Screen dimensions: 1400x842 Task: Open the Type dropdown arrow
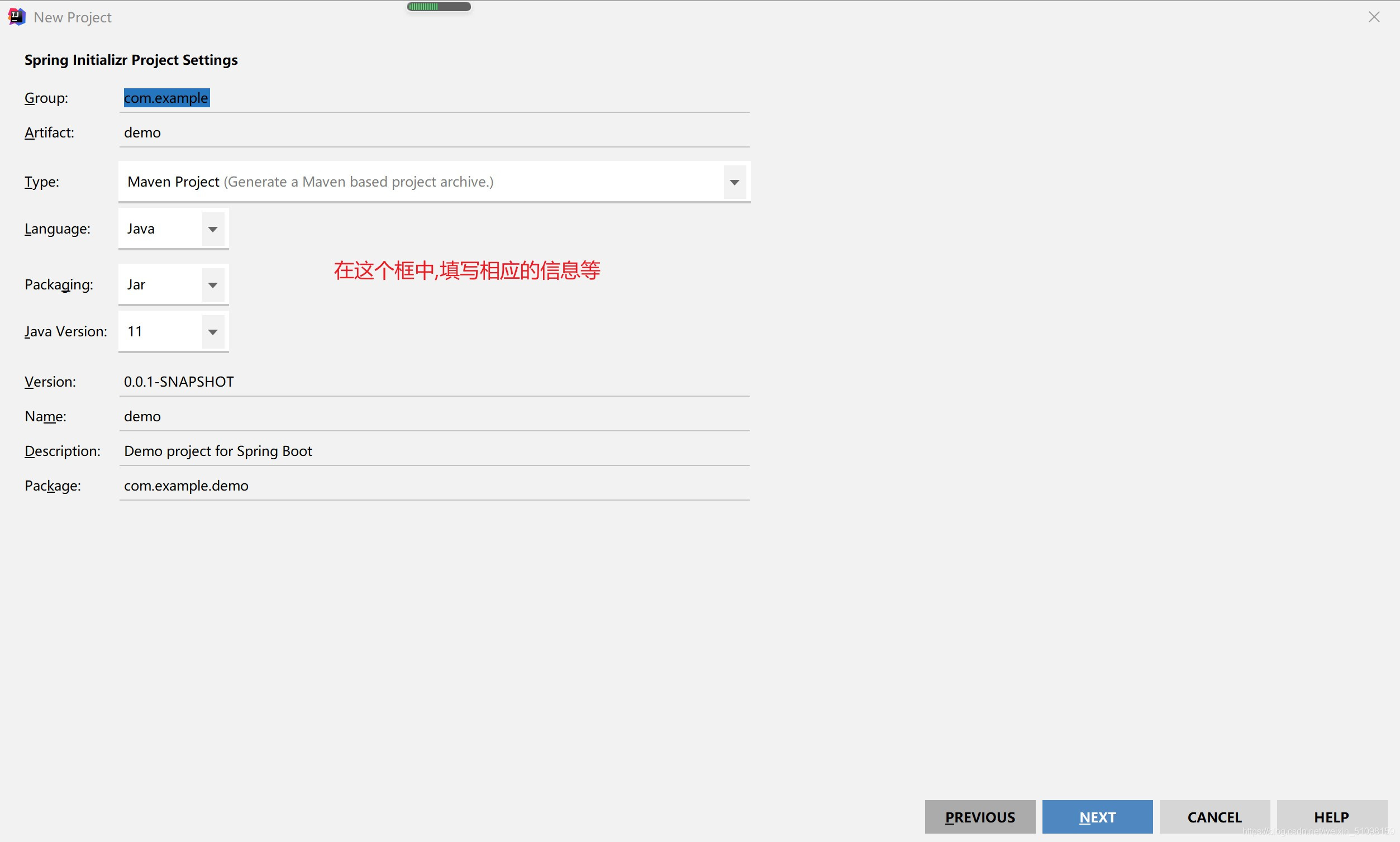(734, 182)
